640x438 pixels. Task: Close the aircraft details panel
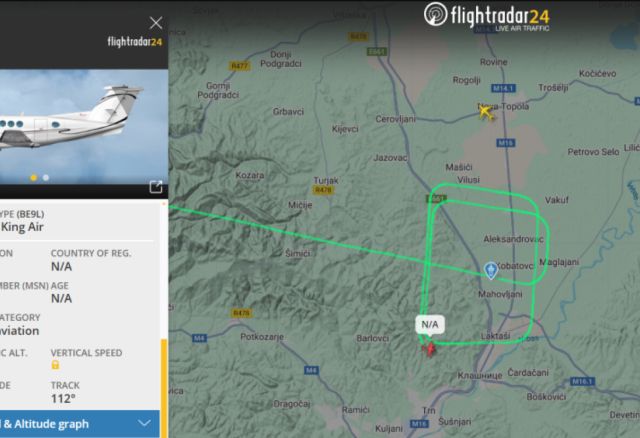click(156, 22)
